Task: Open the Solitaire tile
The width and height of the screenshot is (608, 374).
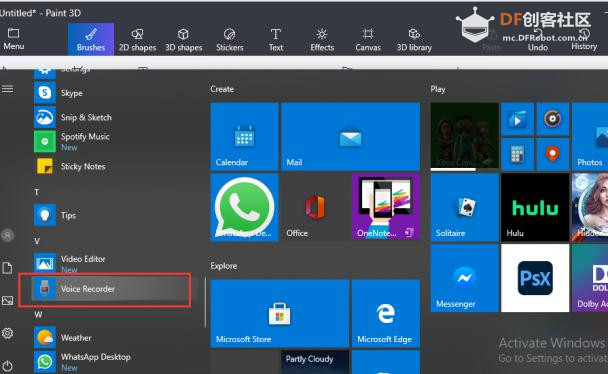Action: pyautogui.click(x=465, y=207)
